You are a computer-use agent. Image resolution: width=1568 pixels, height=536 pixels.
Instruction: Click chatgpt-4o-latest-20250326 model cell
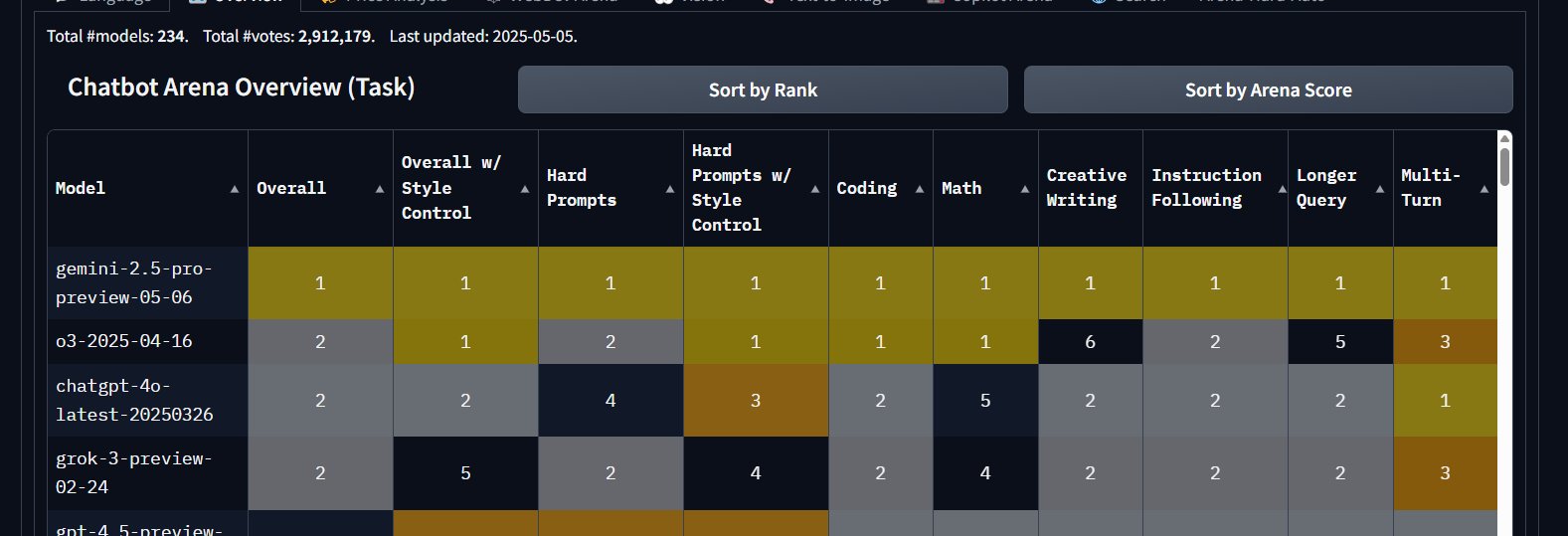(x=147, y=400)
